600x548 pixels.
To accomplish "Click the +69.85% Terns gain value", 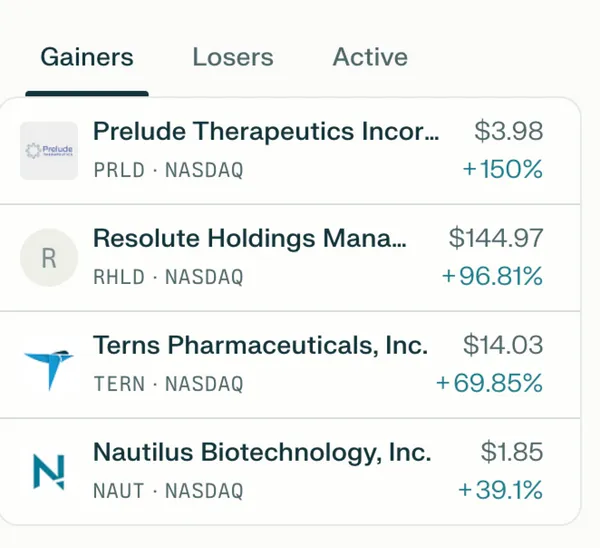I will pos(489,384).
